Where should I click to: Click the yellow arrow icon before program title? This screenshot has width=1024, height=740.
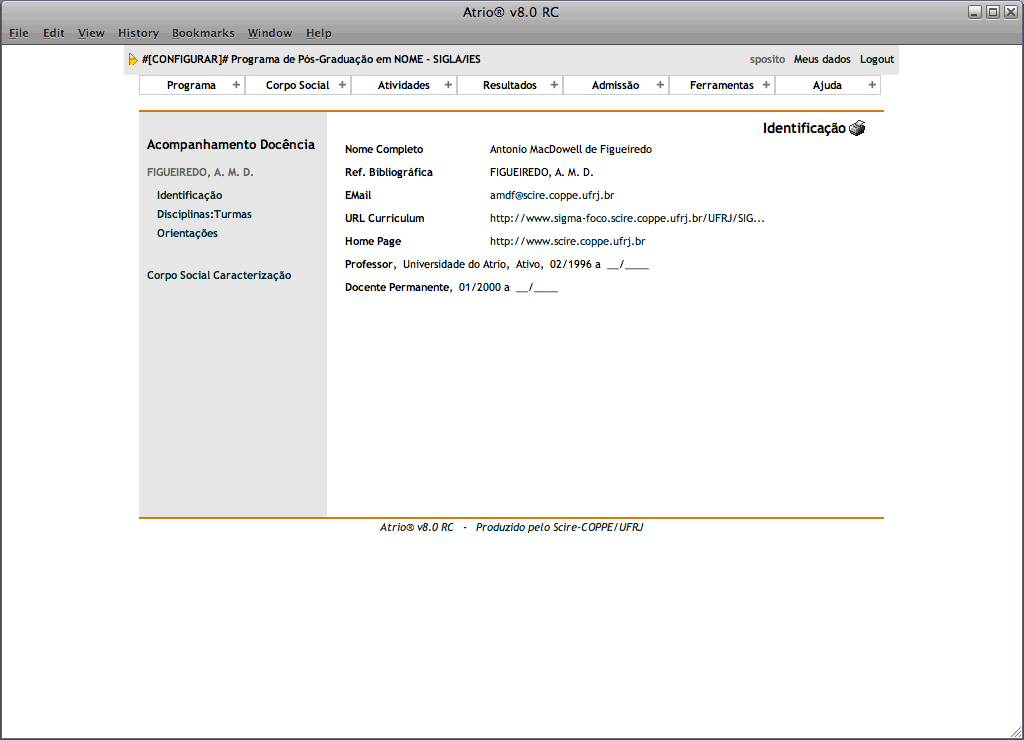pyautogui.click(x=133, y=60)
